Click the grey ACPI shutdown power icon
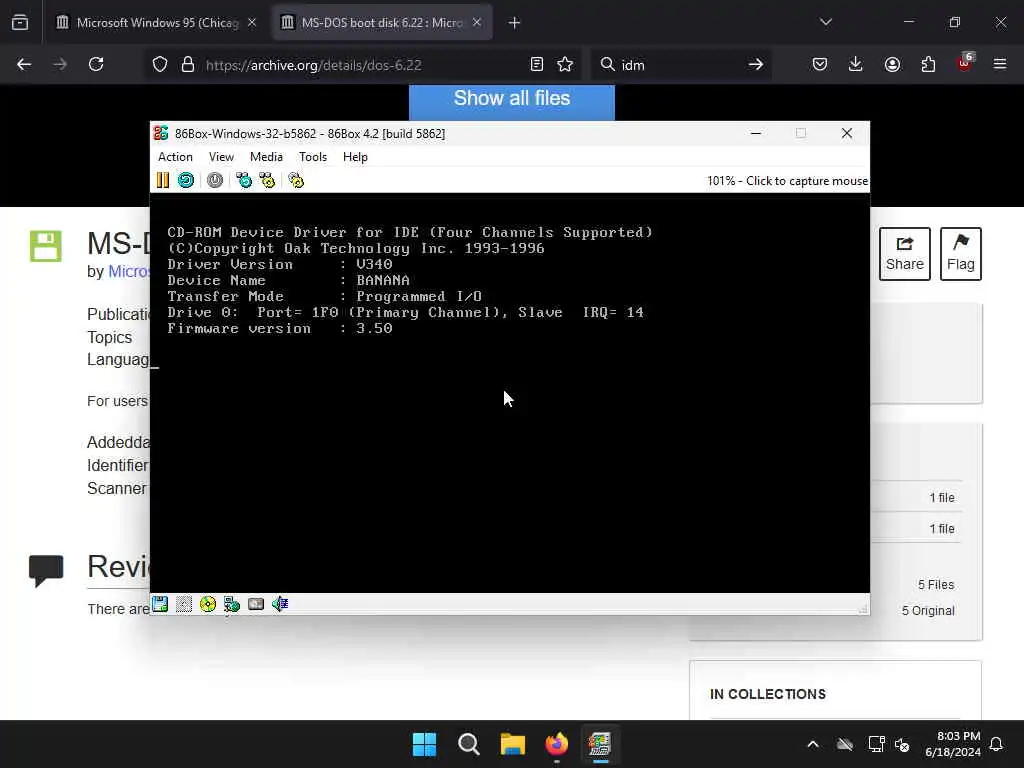The image size is (1024, 768). click(215, 180)
